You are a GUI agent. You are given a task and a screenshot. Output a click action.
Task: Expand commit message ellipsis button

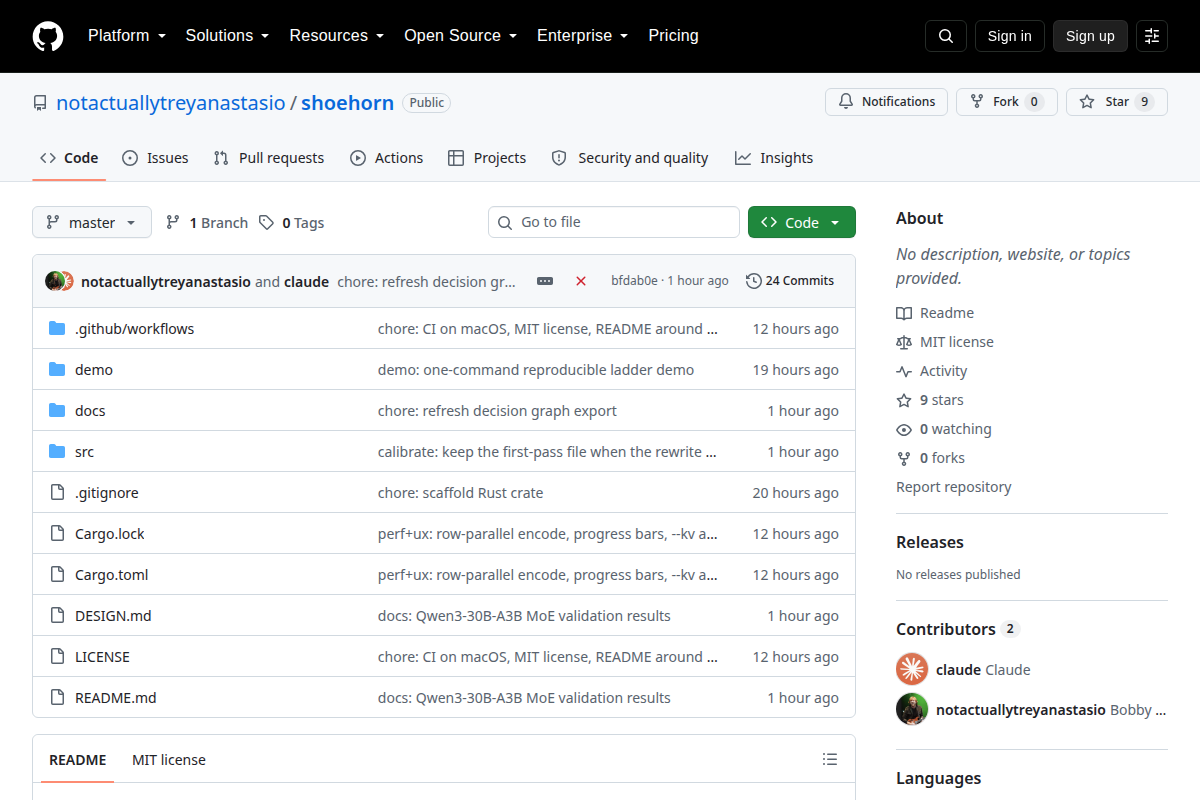click(x=545, y=281)
